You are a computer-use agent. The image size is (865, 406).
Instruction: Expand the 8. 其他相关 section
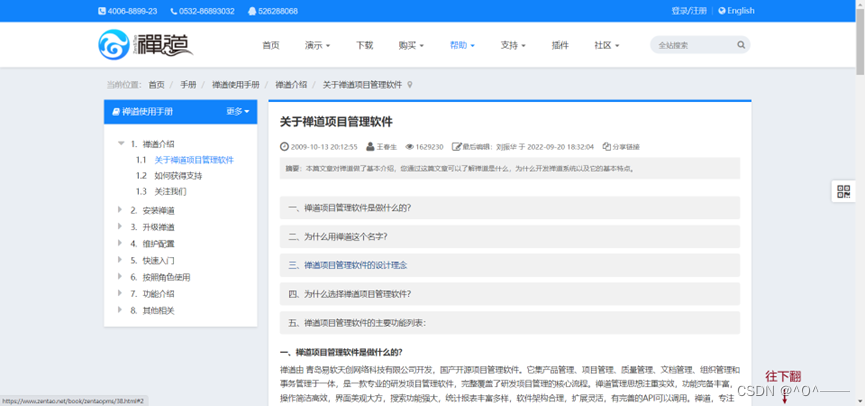(120, 310)
